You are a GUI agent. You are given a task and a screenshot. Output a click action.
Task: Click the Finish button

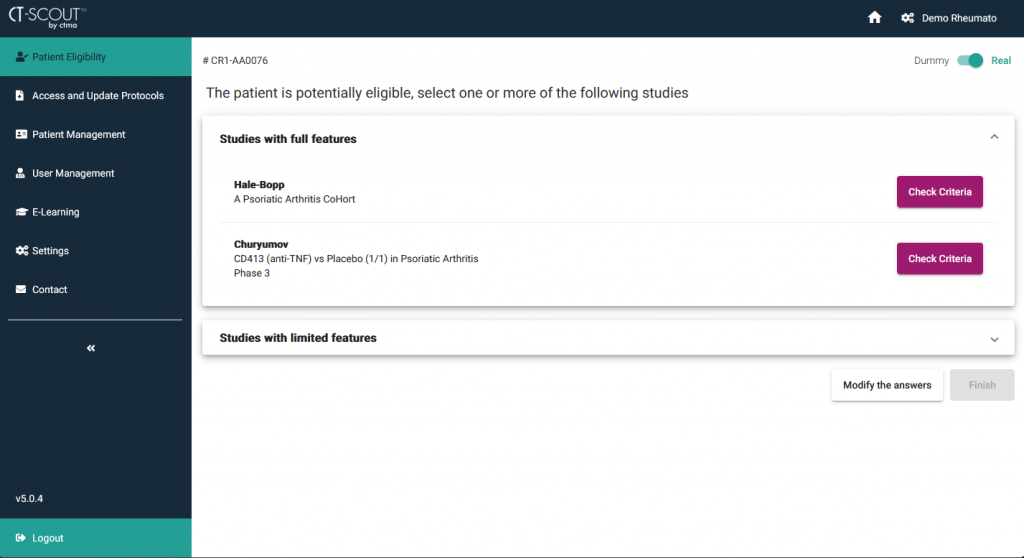[x=982, y=385]
